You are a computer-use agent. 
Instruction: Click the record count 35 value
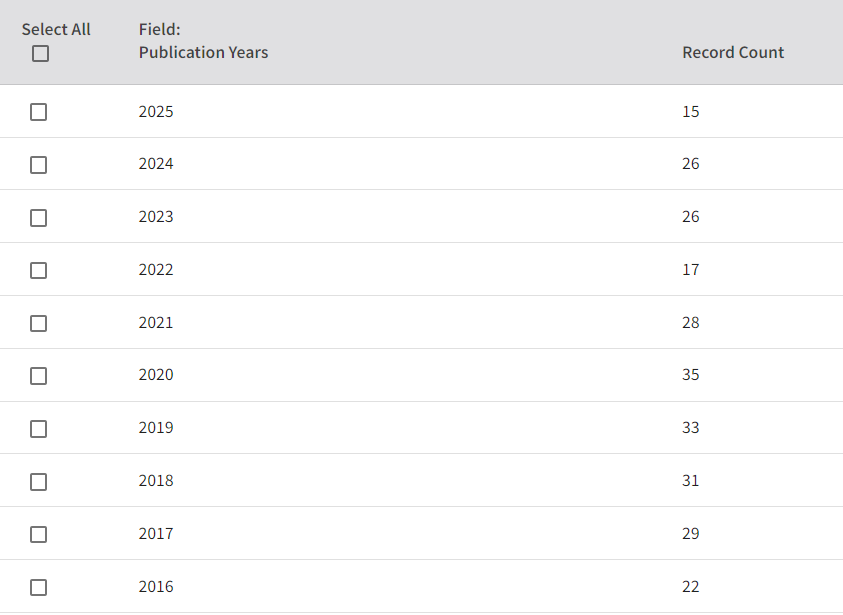click(x=691, y=374)
